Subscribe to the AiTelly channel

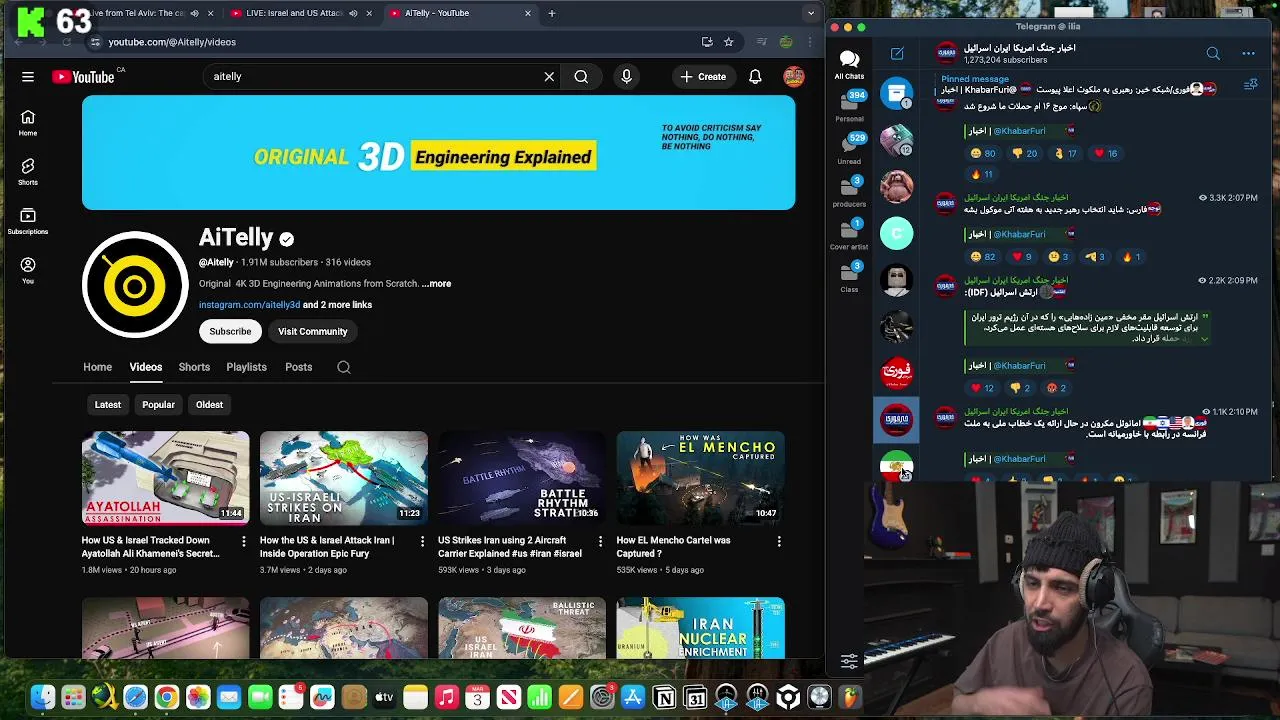[x=230, y=332]
